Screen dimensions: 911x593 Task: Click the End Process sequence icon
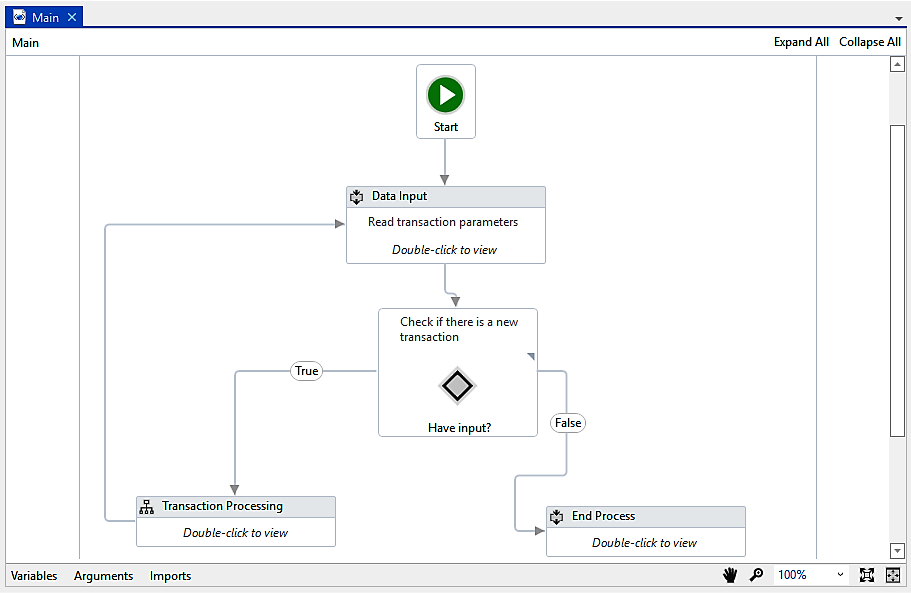(x=557, y=516)
